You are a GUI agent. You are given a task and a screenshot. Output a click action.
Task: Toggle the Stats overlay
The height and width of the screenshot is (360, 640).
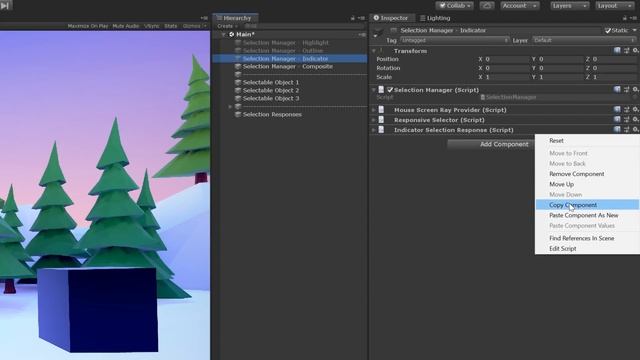pos(171,26)
